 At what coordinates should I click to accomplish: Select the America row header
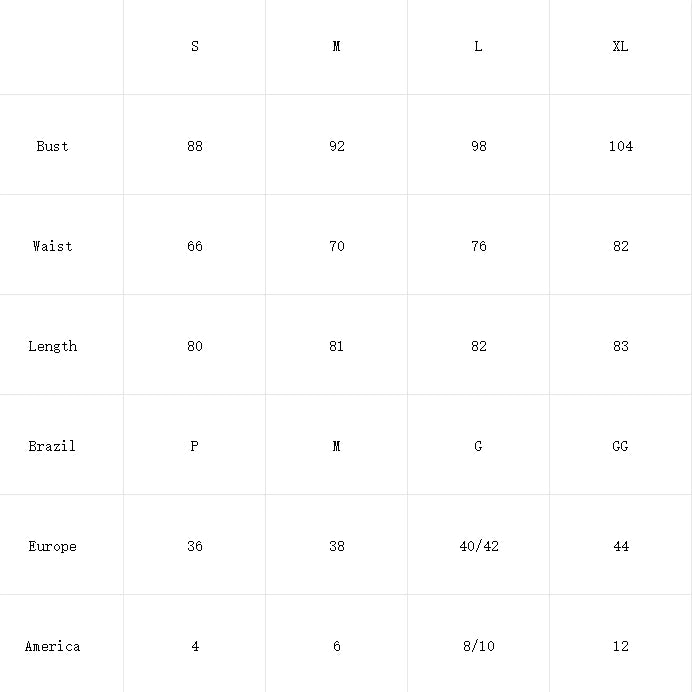pyautogui.click(x=52, y=646)
